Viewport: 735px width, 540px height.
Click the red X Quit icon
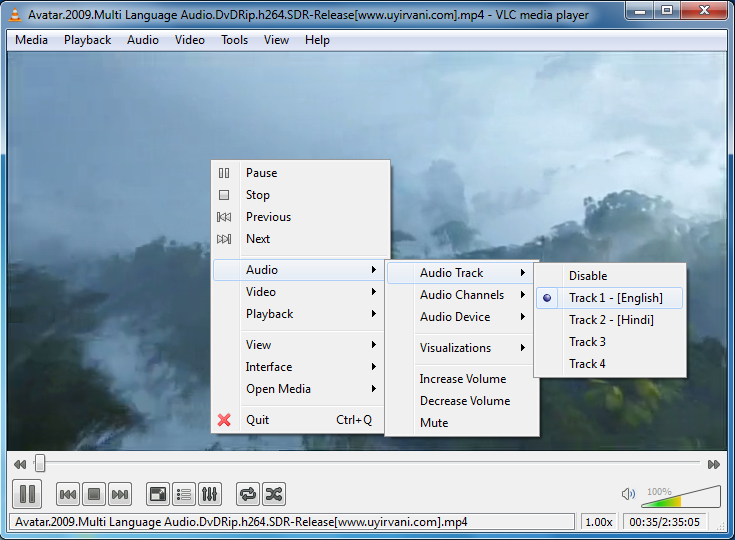click(224, 420)
